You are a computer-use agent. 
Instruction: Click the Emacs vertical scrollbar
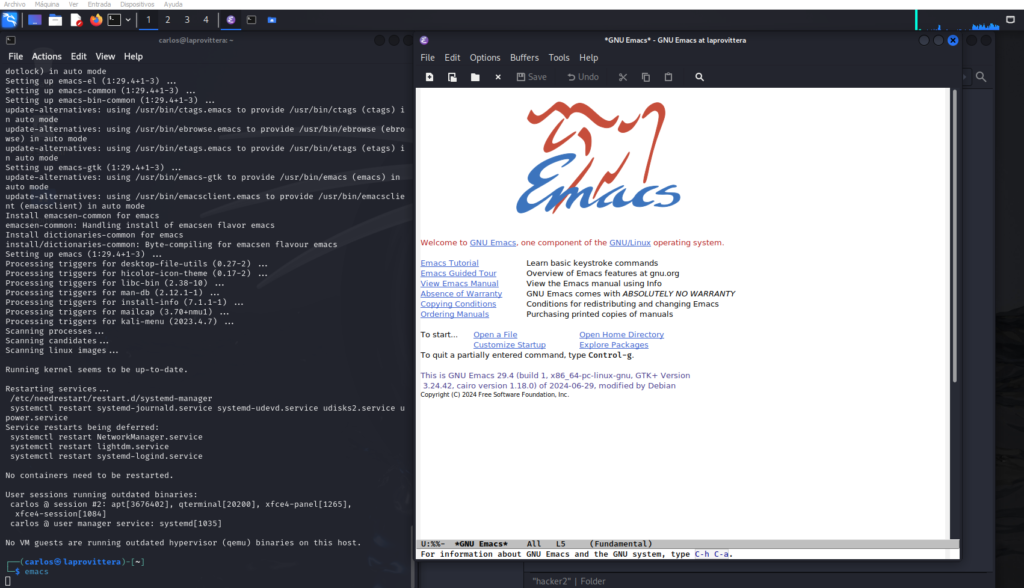954,235
